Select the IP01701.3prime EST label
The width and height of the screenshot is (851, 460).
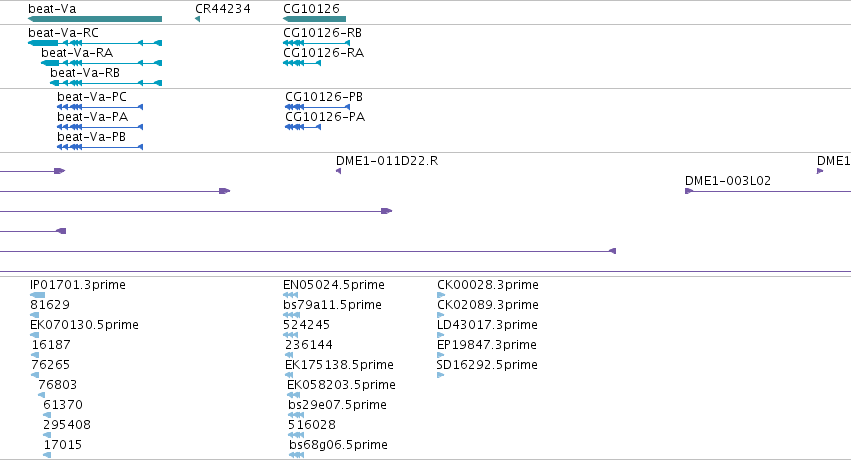click(78, 285)
